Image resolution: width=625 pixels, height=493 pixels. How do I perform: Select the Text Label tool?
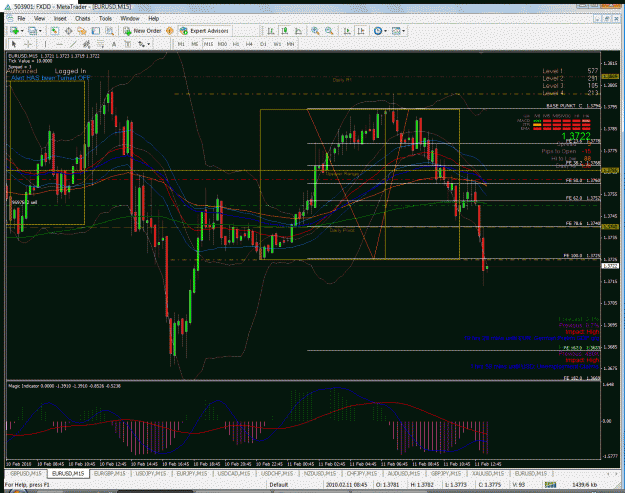(x=128, y=44)
